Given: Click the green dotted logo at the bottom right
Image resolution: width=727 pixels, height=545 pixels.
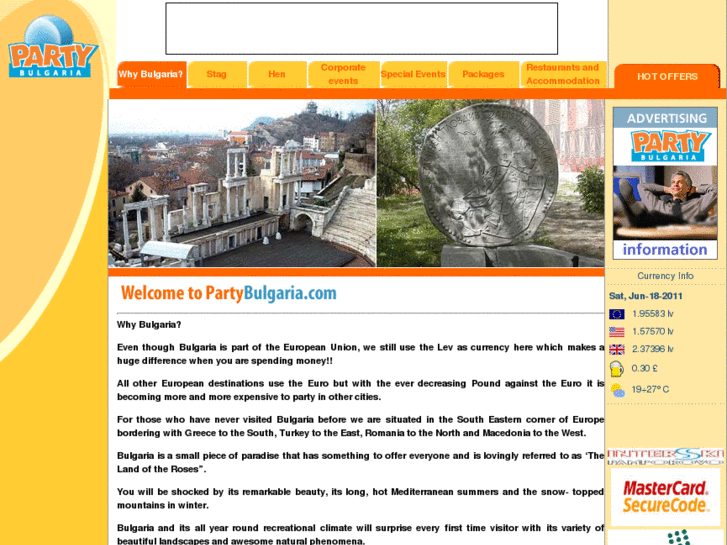Looking at the screenshot, I should (x=679, y=538).
